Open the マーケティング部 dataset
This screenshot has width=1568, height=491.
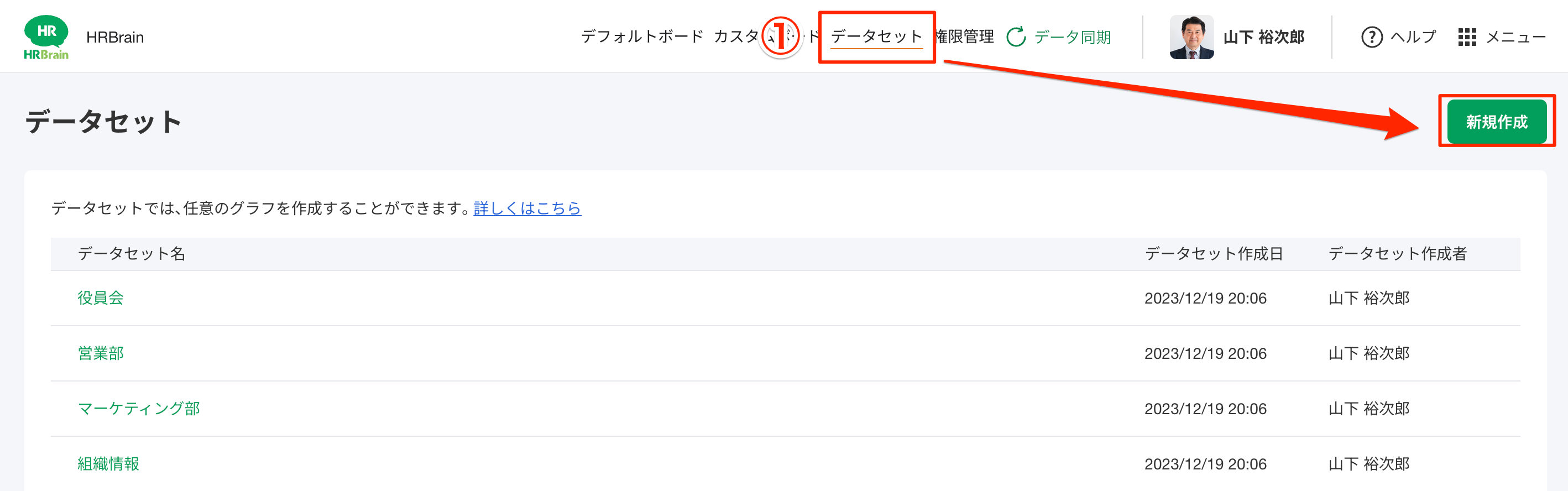pyautogui.click(x=139, y=408)
